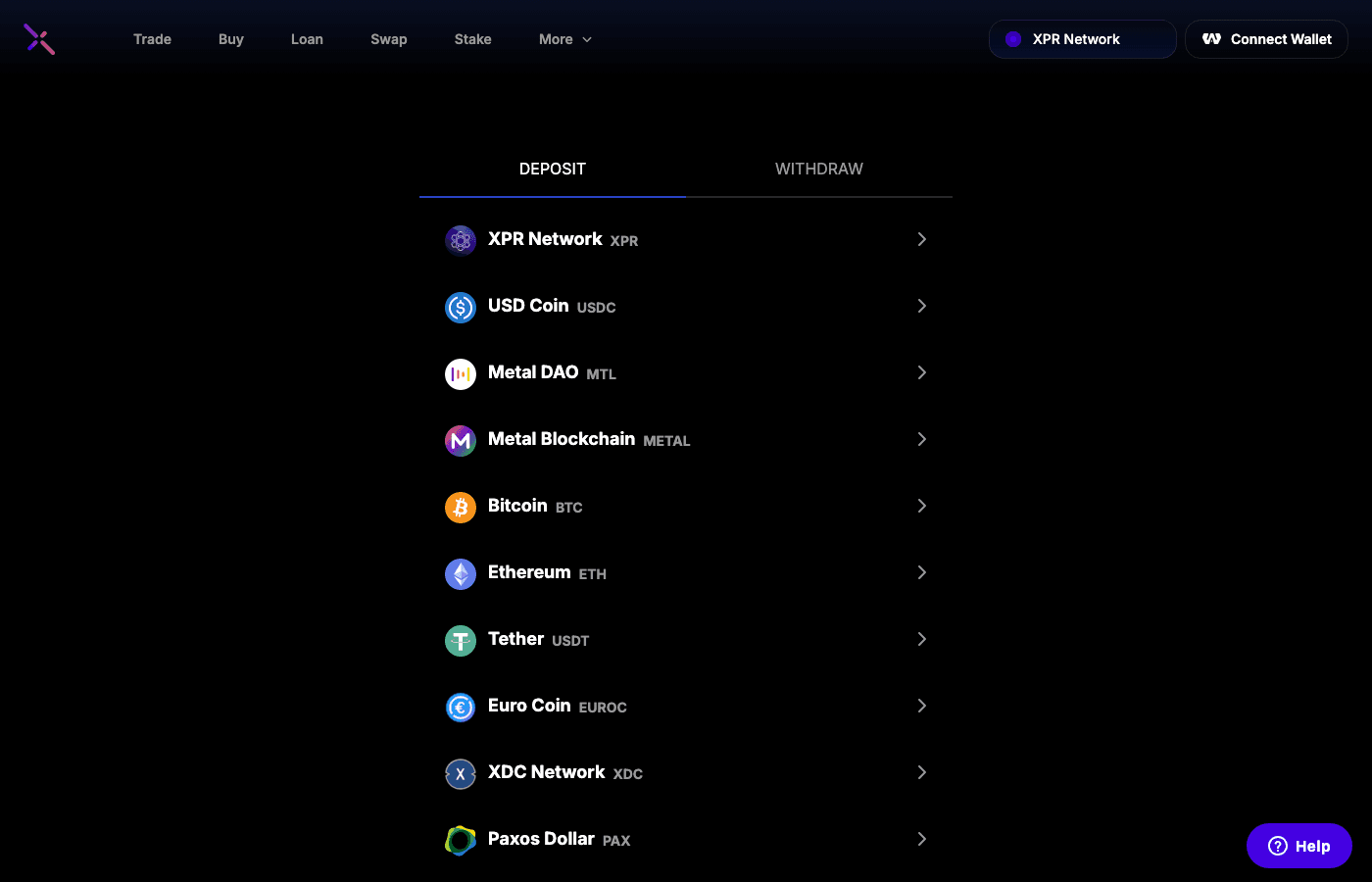Click the exchange logo in top left
The image size is (1372, 882).
[38, 39]
